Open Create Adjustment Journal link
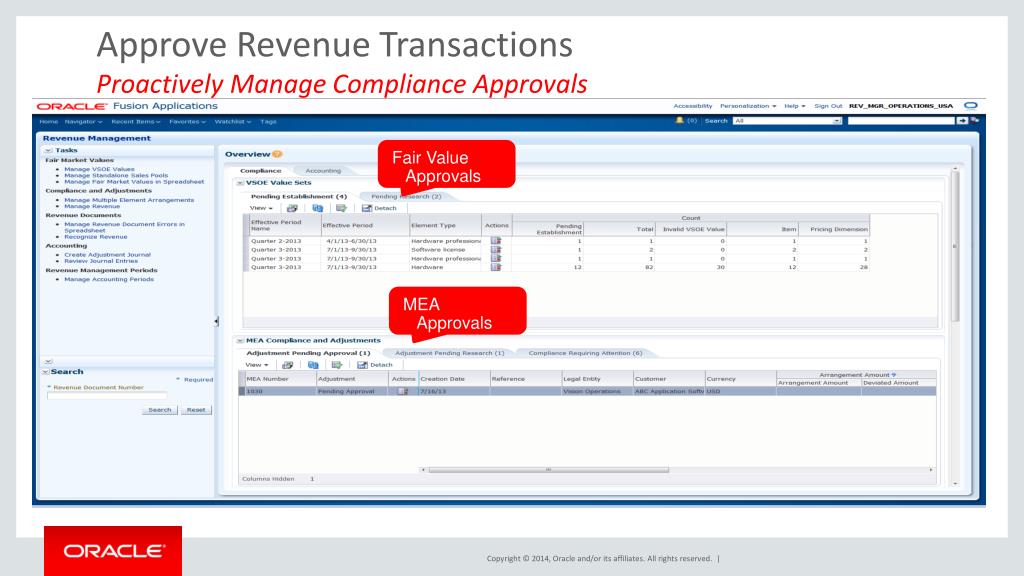 108,255
